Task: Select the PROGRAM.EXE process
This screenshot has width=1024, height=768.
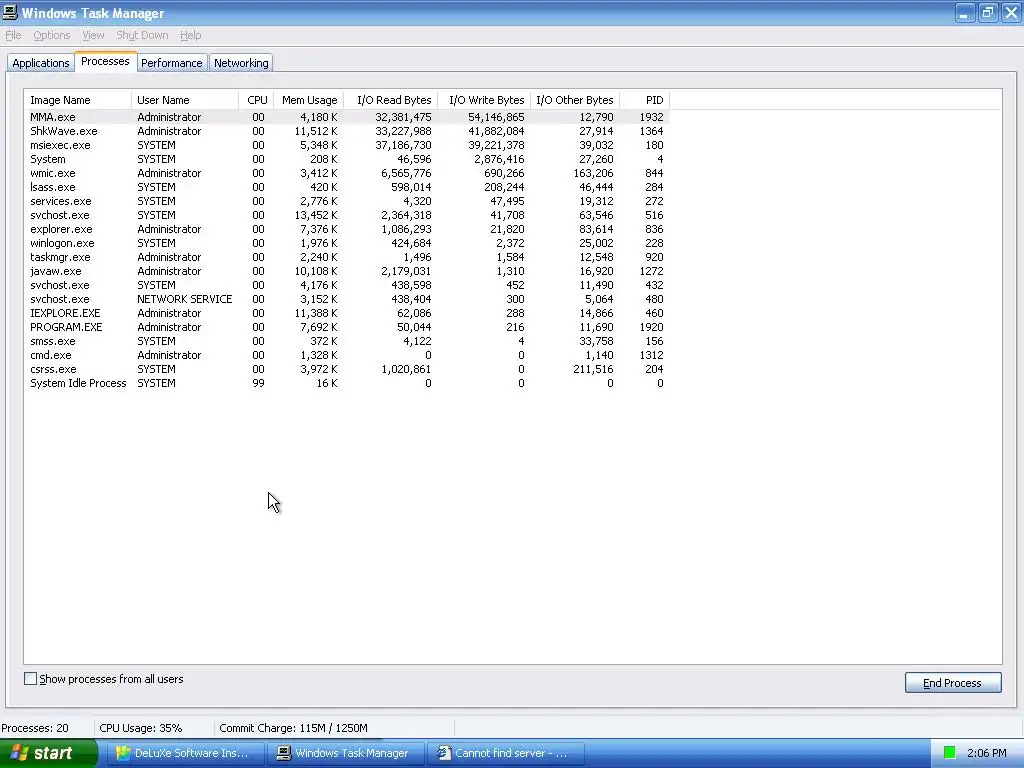Action: (x=347, y=327)
